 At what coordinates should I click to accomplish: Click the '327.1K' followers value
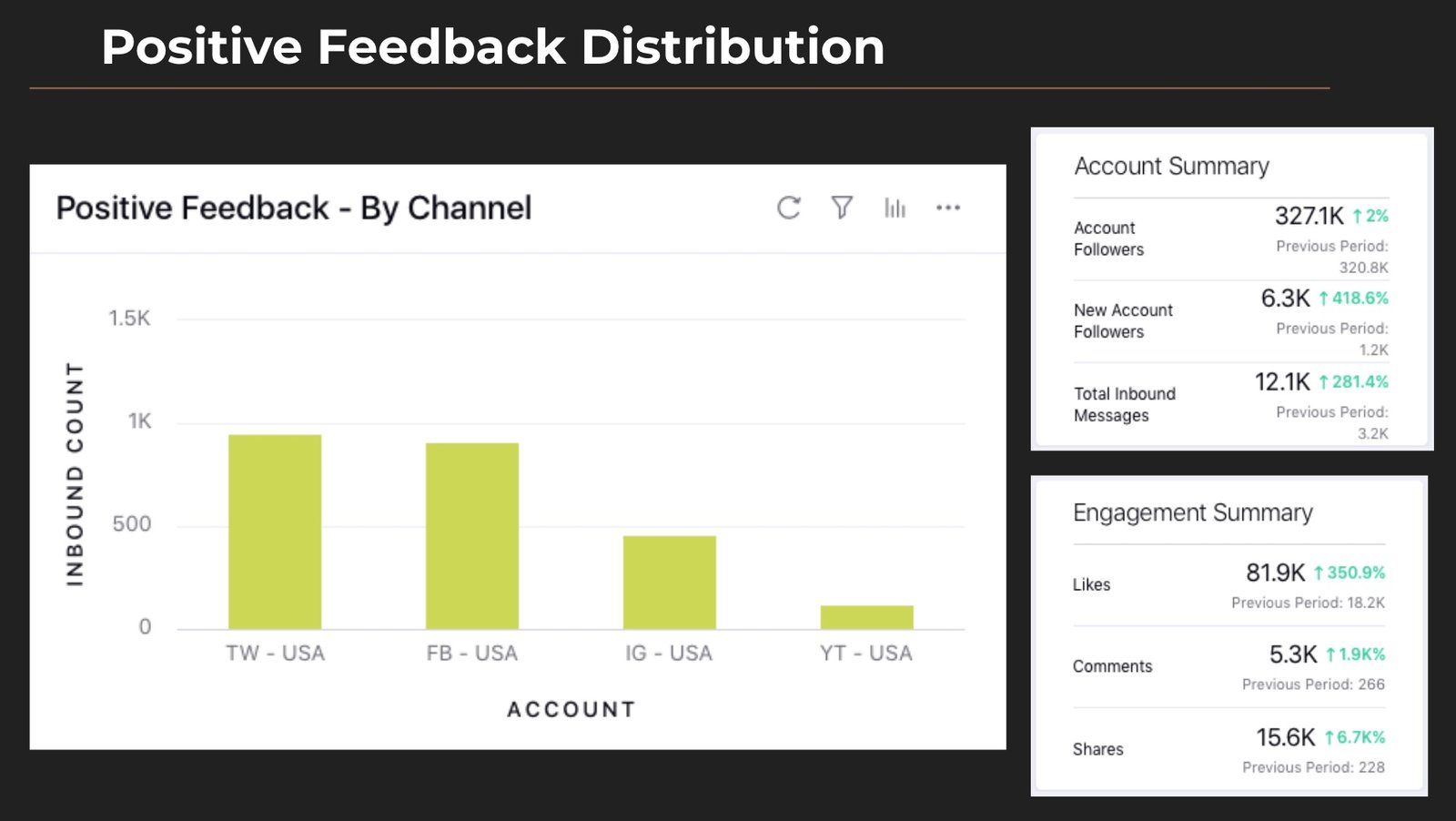[1309, 217]
